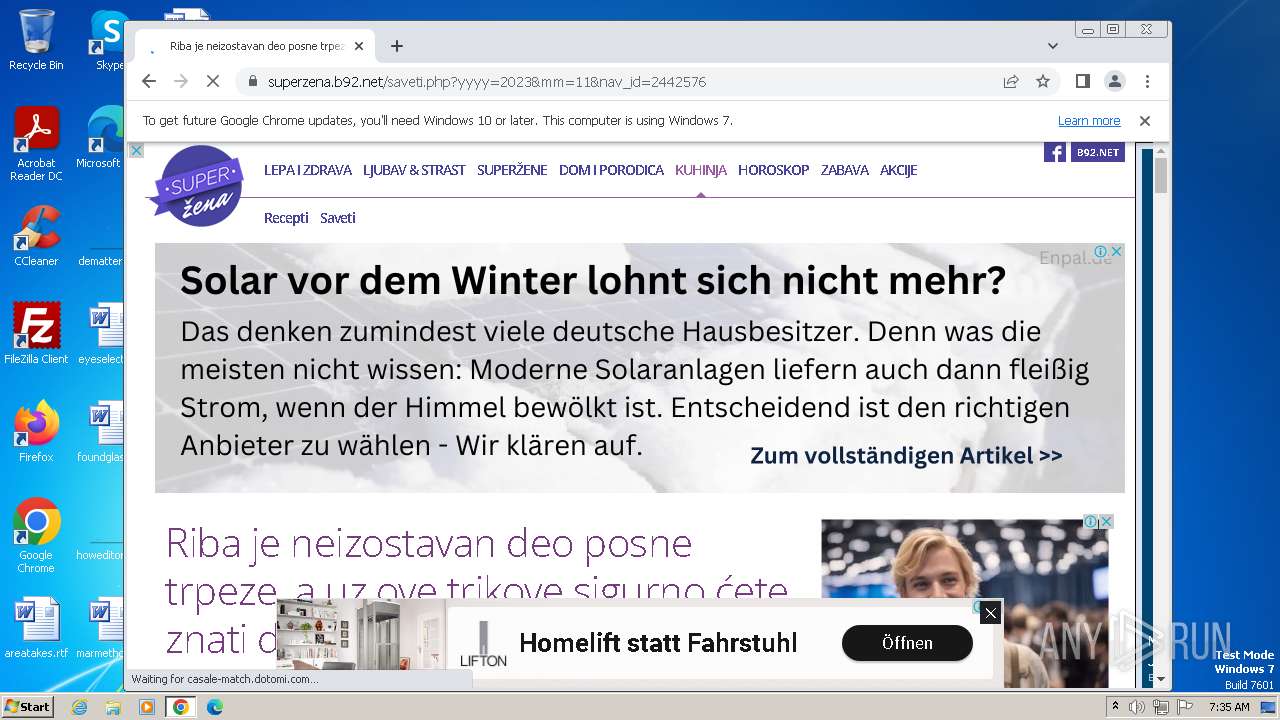Share this page via the share icon

[1011, 82]
